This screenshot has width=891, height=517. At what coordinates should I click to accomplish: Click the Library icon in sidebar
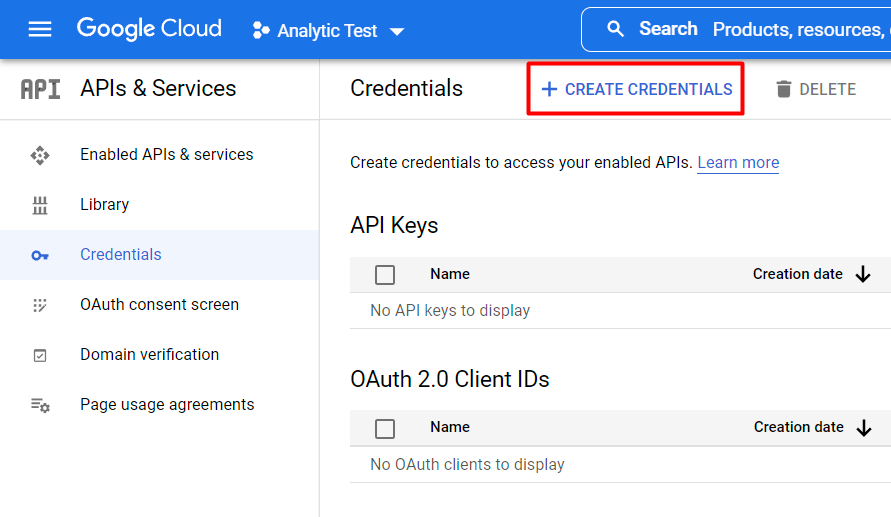point(40,205)
